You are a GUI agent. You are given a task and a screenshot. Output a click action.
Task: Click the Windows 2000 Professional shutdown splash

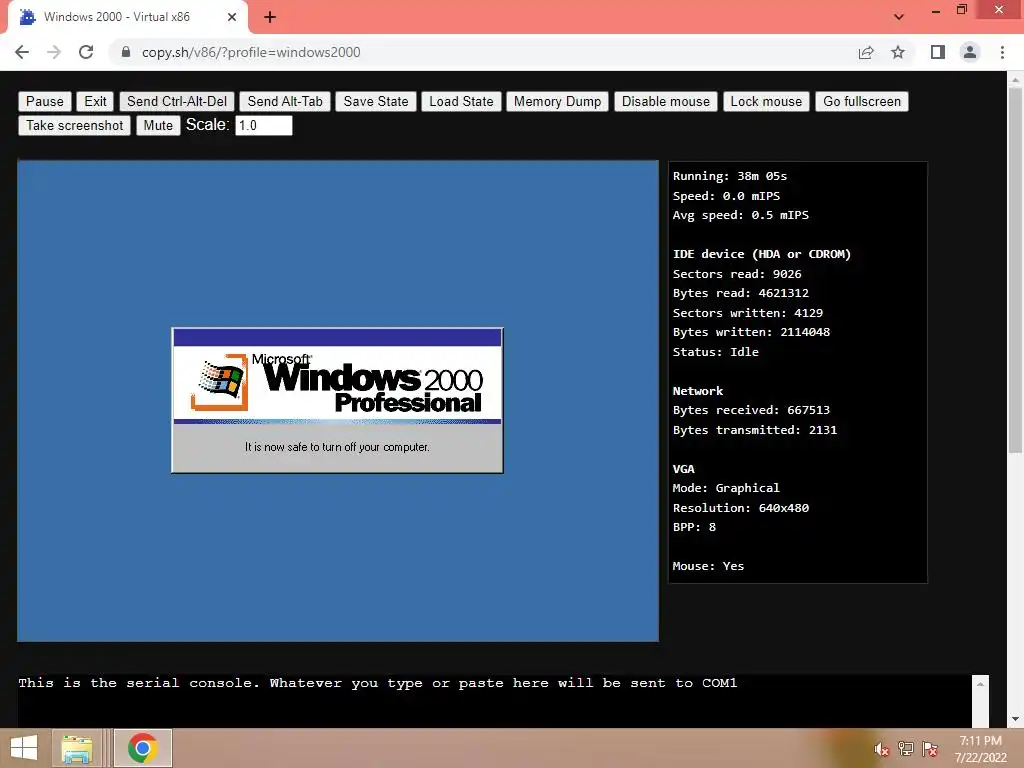coord(337,400)
